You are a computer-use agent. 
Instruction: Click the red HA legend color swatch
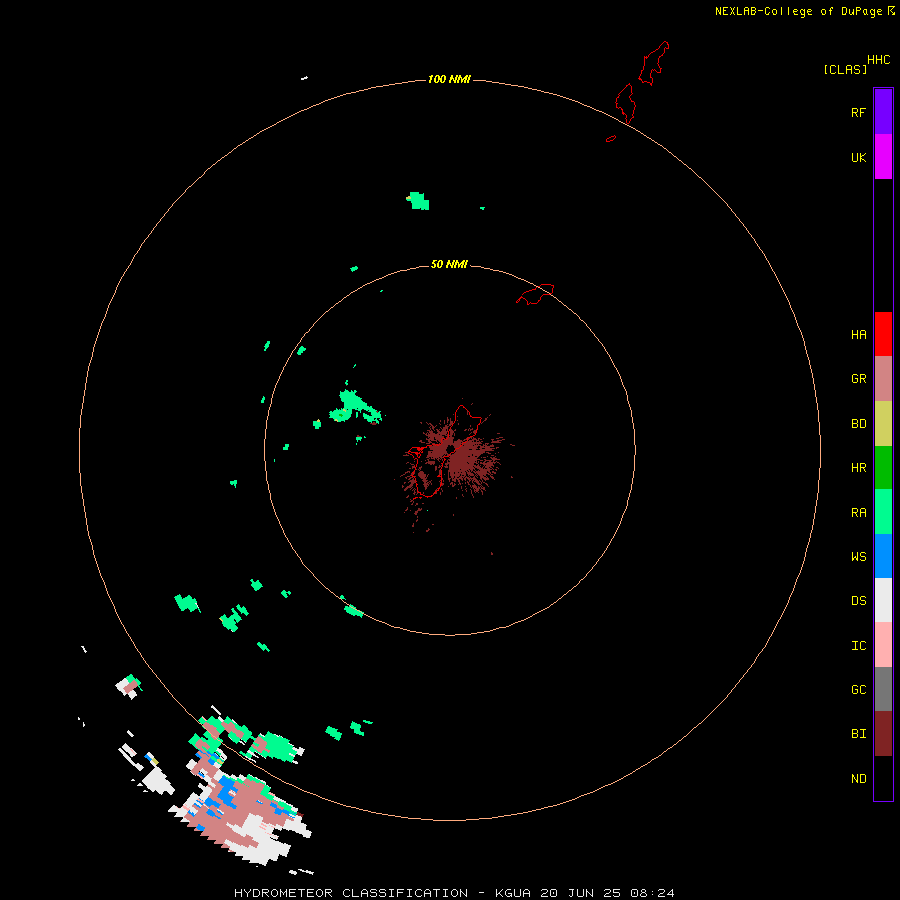click(x=883, y=334)
